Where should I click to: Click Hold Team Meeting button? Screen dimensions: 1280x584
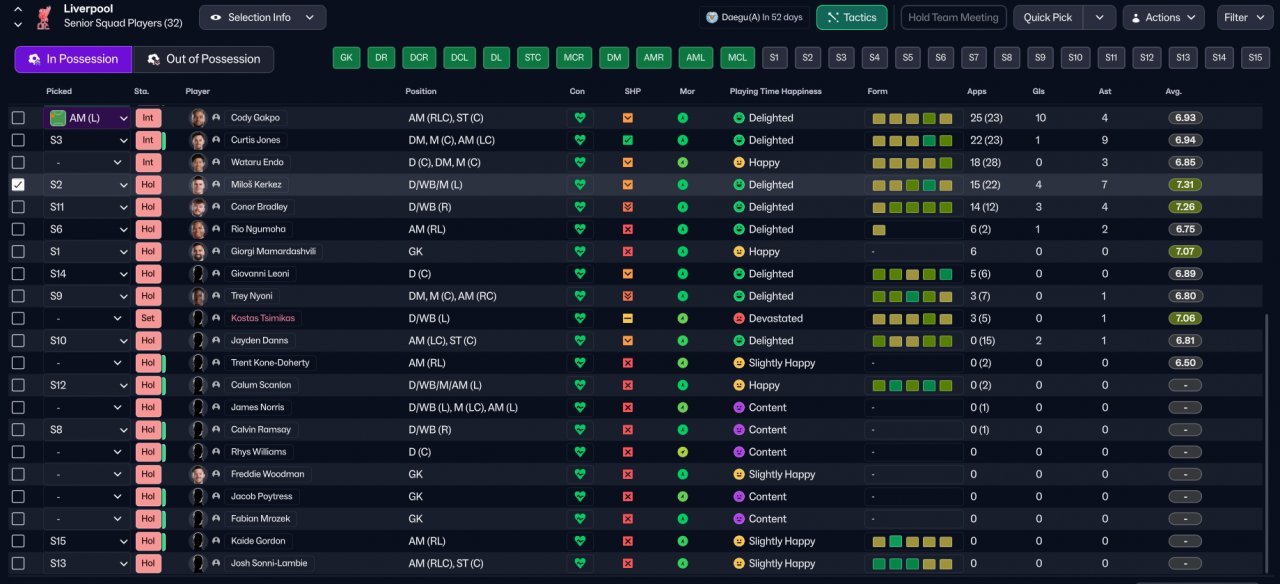click(x=953, y=17)
